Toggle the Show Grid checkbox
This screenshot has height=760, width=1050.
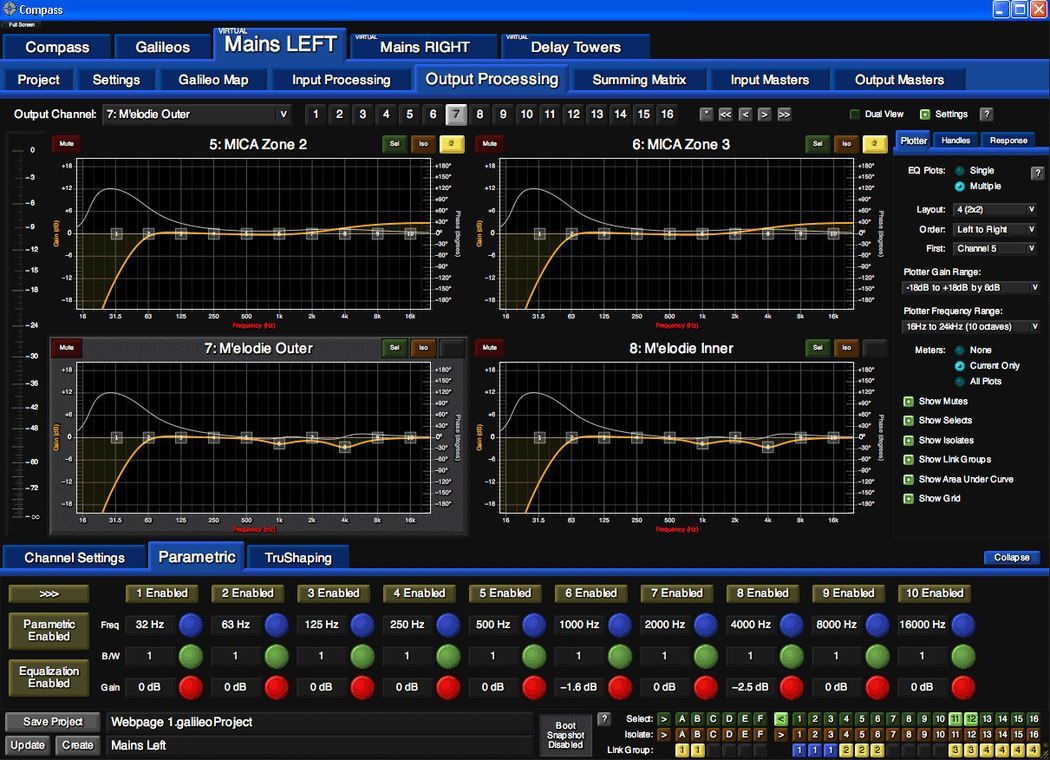(x=909, y=498)
